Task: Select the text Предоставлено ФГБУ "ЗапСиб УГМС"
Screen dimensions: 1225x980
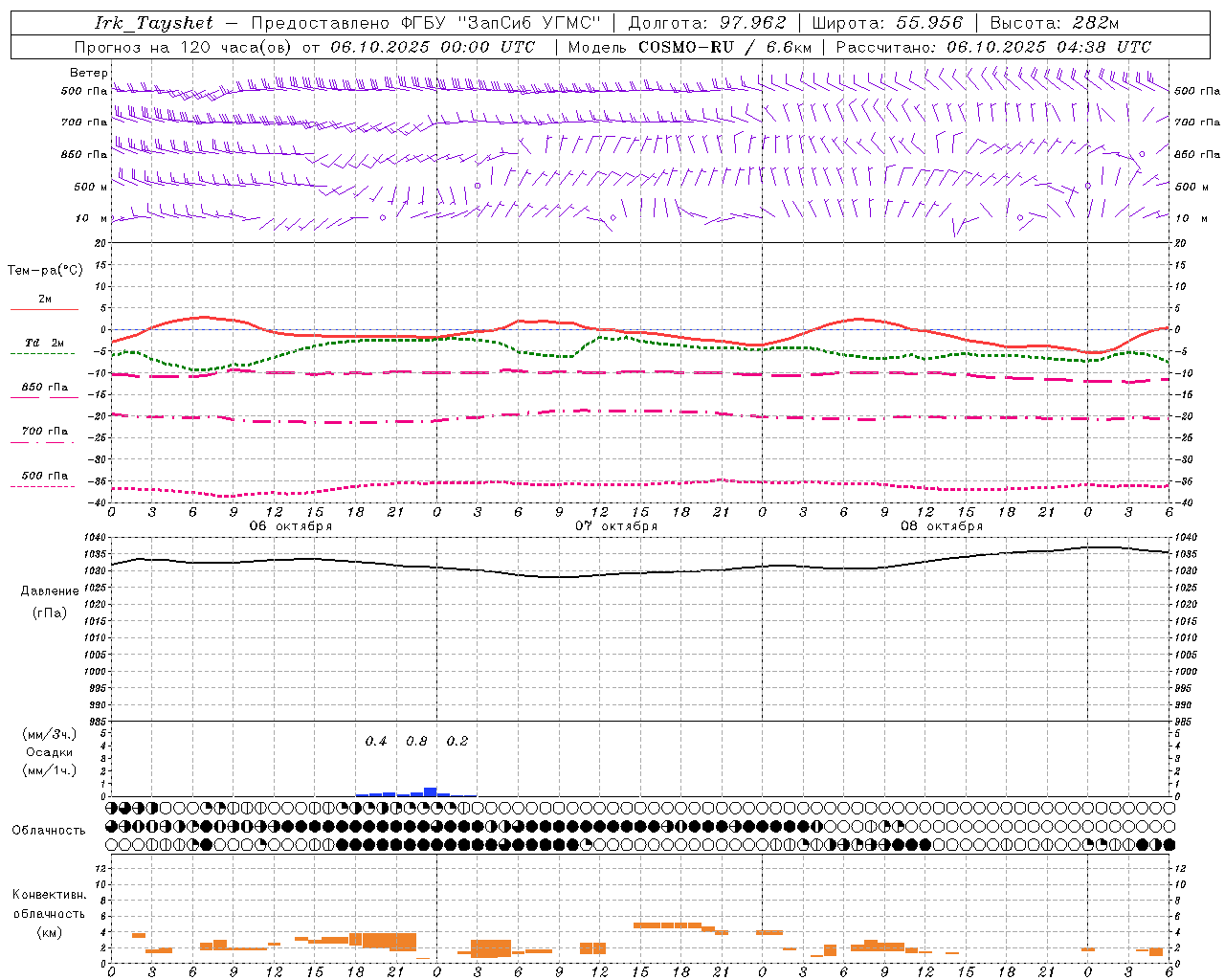Action: click(426, 23)
